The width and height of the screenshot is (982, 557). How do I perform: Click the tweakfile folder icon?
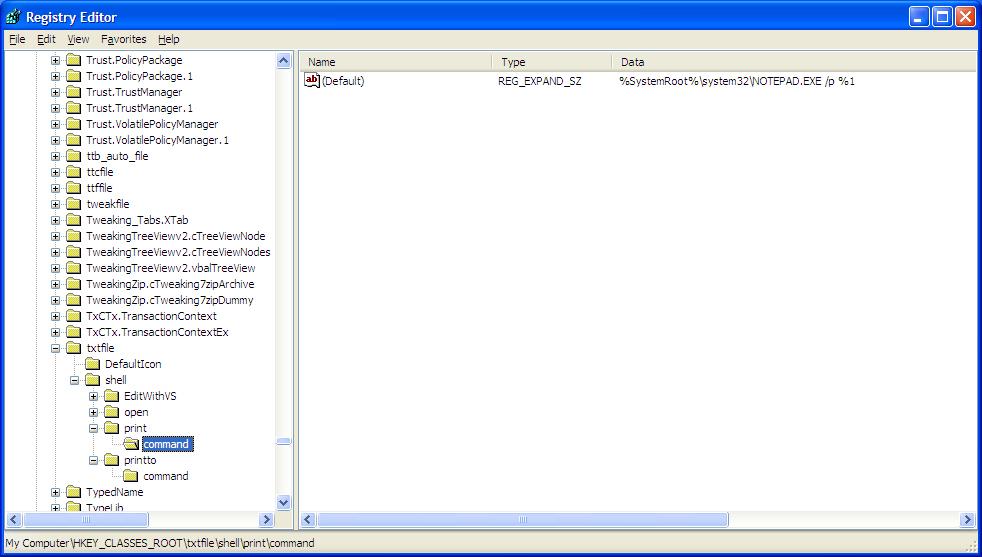[74, 204]
